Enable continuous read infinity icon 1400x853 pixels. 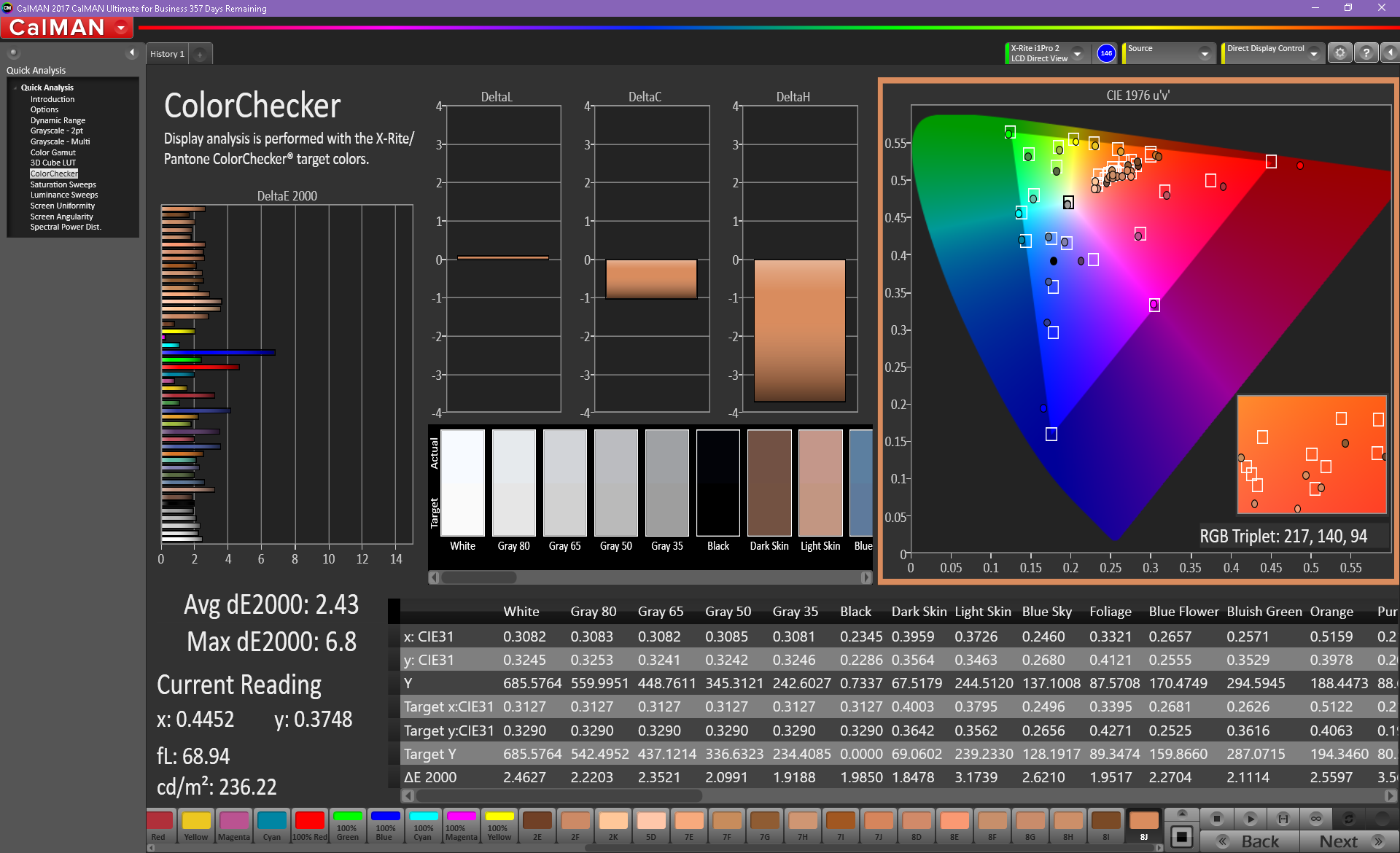[1316, 819]
